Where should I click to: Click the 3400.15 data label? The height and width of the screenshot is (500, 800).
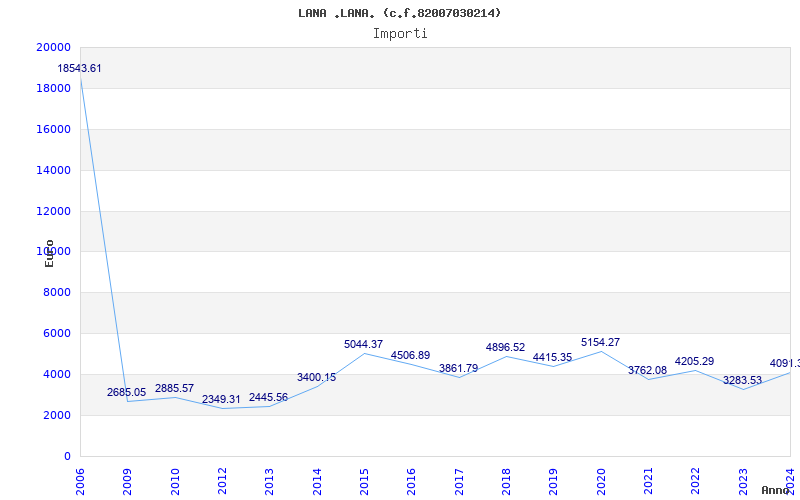[x=316, y=378]
